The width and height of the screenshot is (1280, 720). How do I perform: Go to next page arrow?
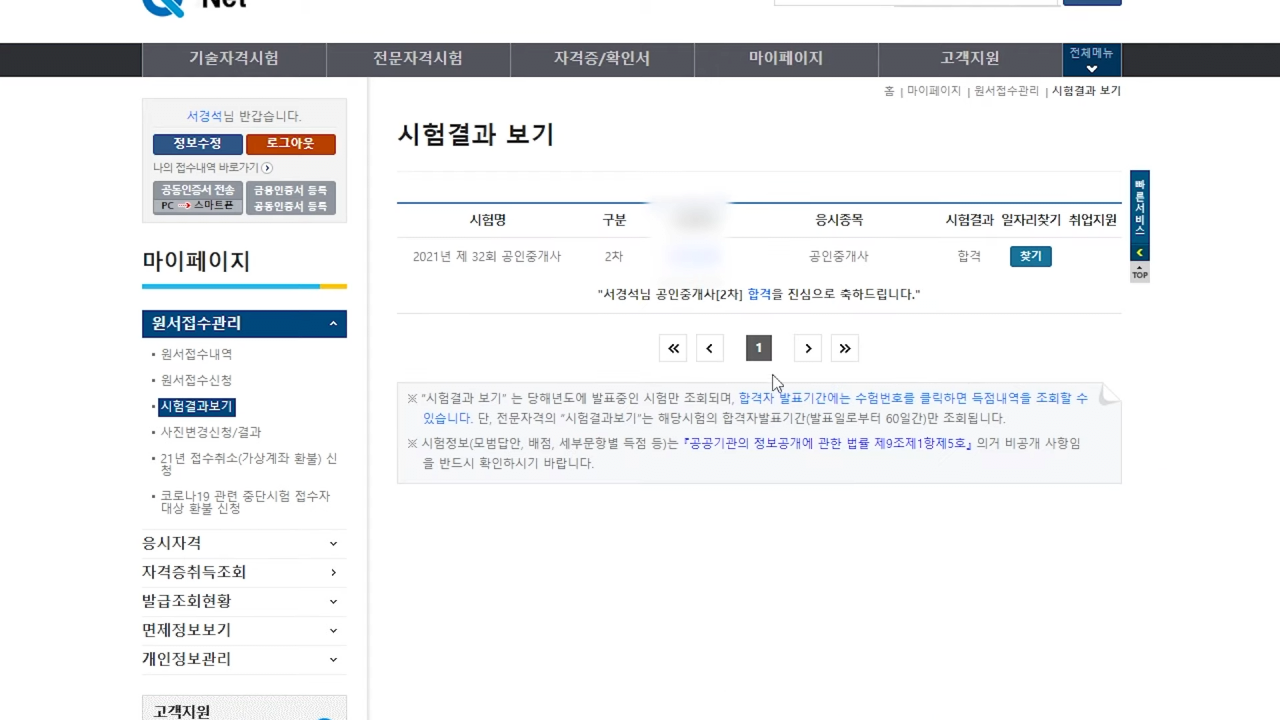[808, 348]
